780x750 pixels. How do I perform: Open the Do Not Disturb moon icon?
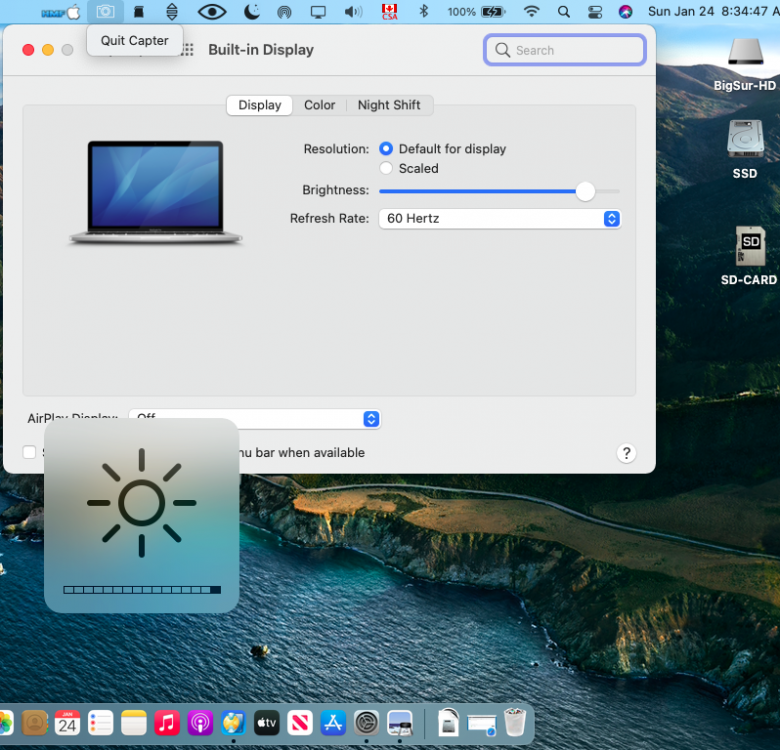(252, 12)
